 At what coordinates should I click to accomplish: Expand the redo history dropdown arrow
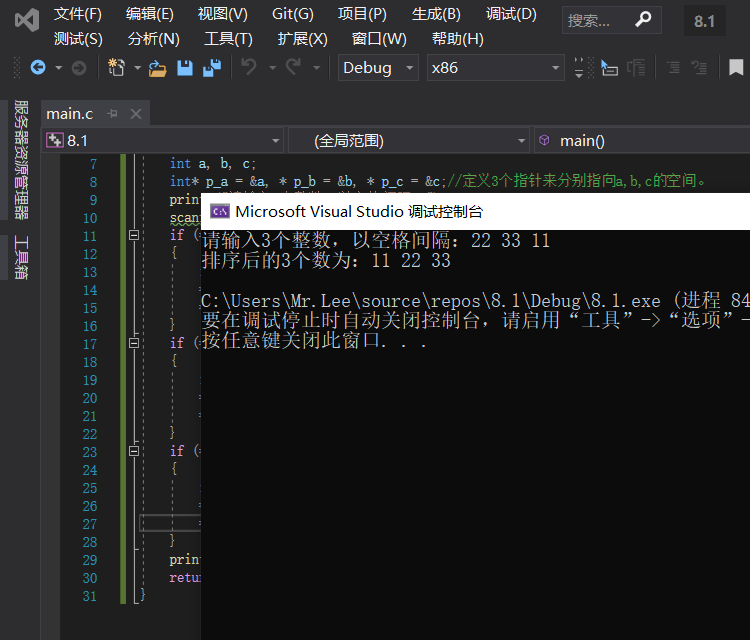click(x=317, y=68)
